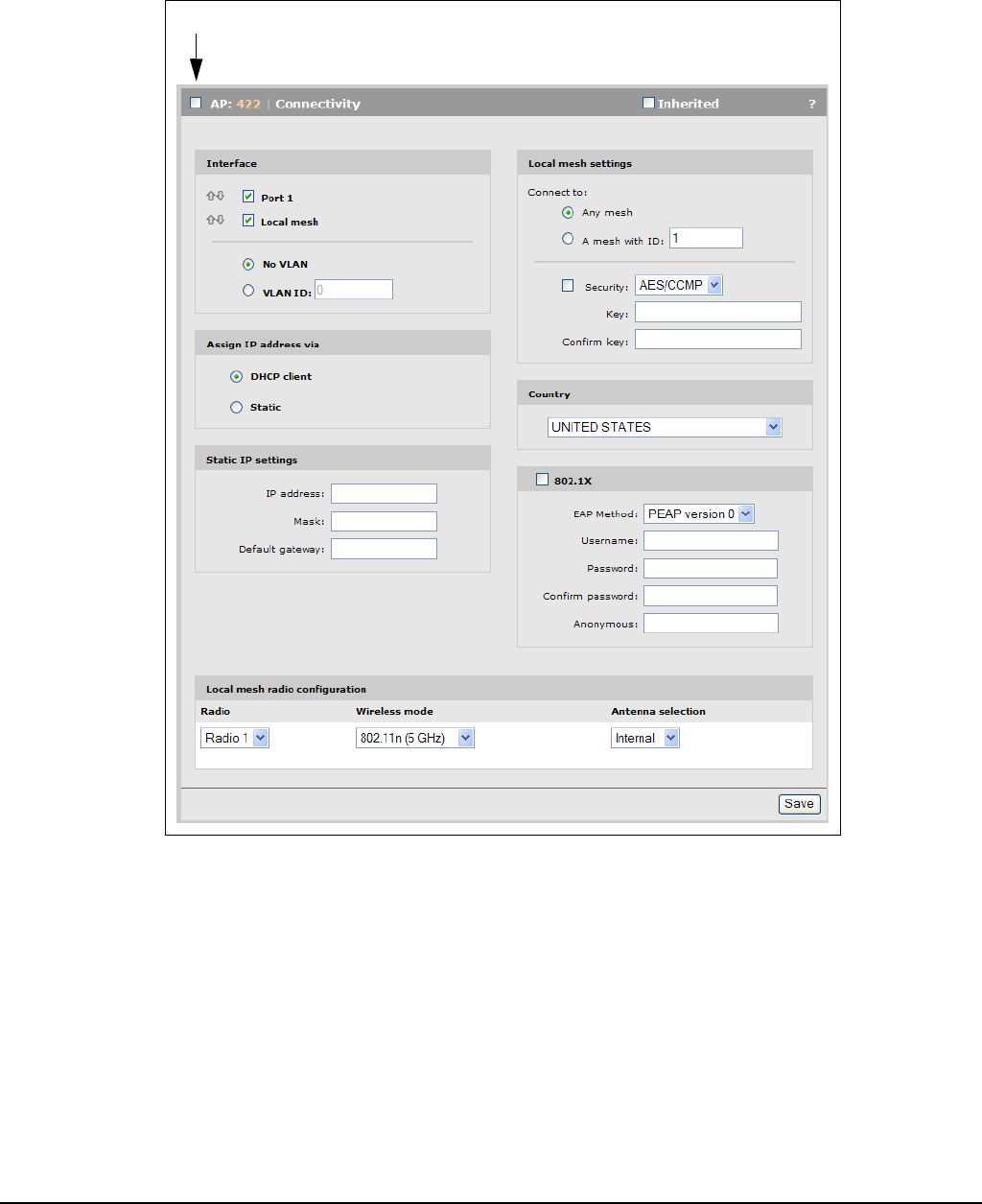Click the AP number 422 text
Viewport: 982px width, 1204px height.
point(248,104)
